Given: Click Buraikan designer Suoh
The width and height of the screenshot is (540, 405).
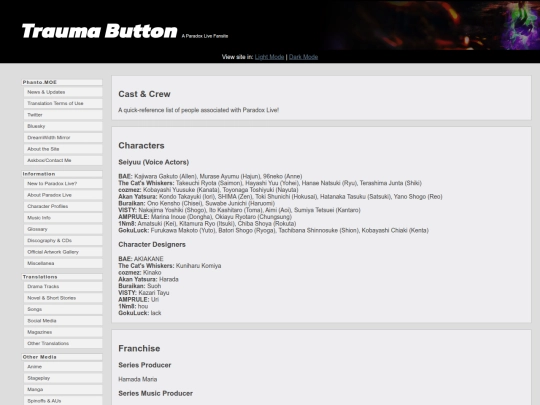Looking at the screenshot, I should click(154, 286).
